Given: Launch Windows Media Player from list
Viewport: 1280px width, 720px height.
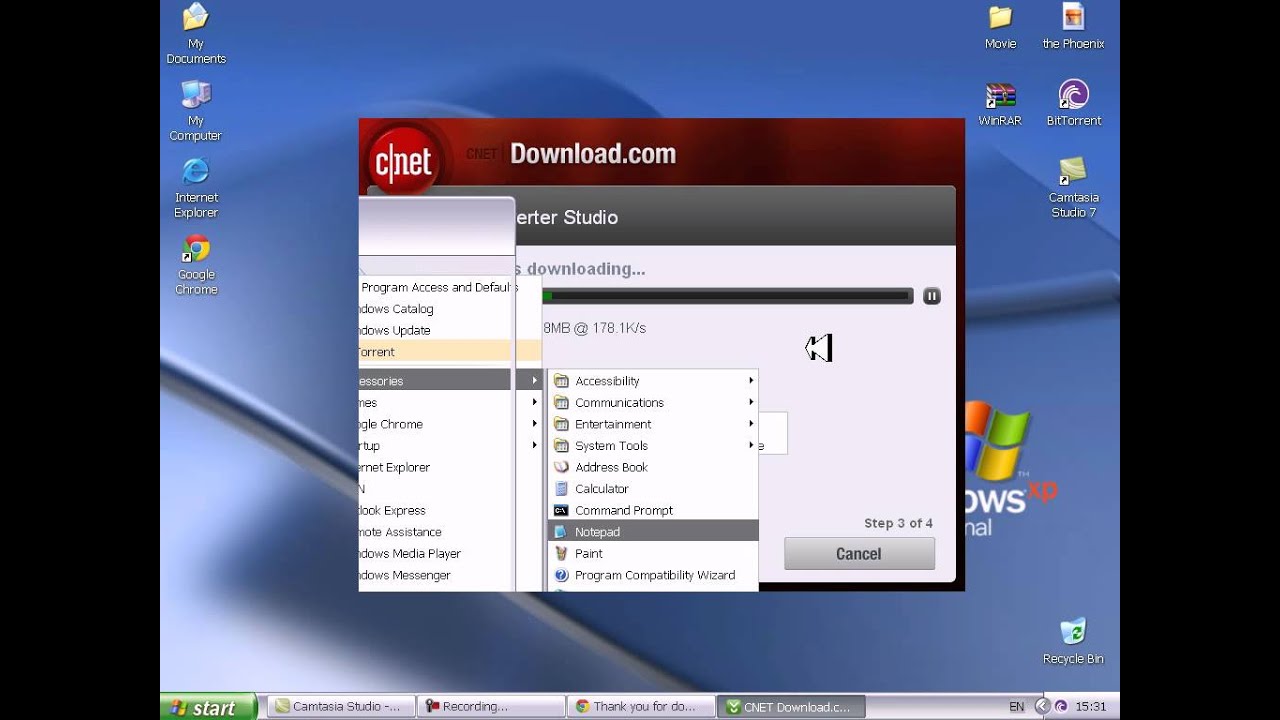Looking at the screenshot, I should click(x=436, y=553).
